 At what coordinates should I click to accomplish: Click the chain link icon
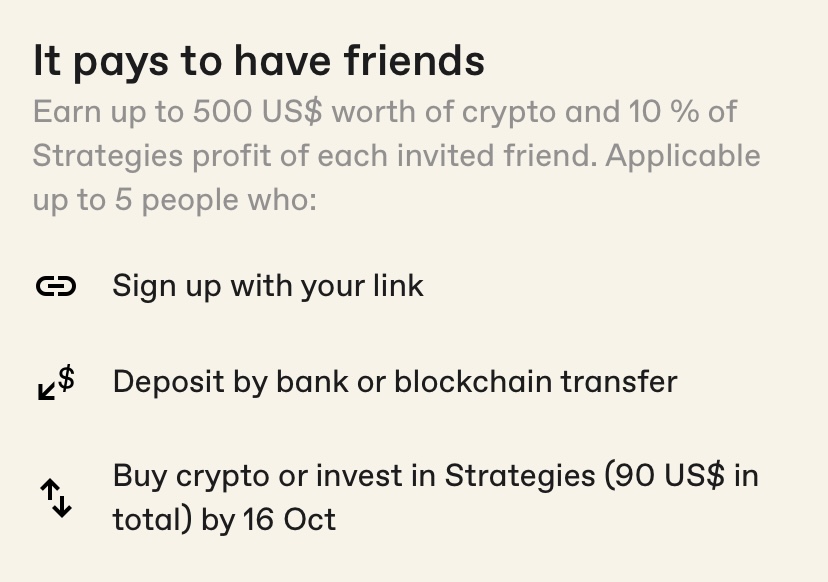click(x=56, y=286)
